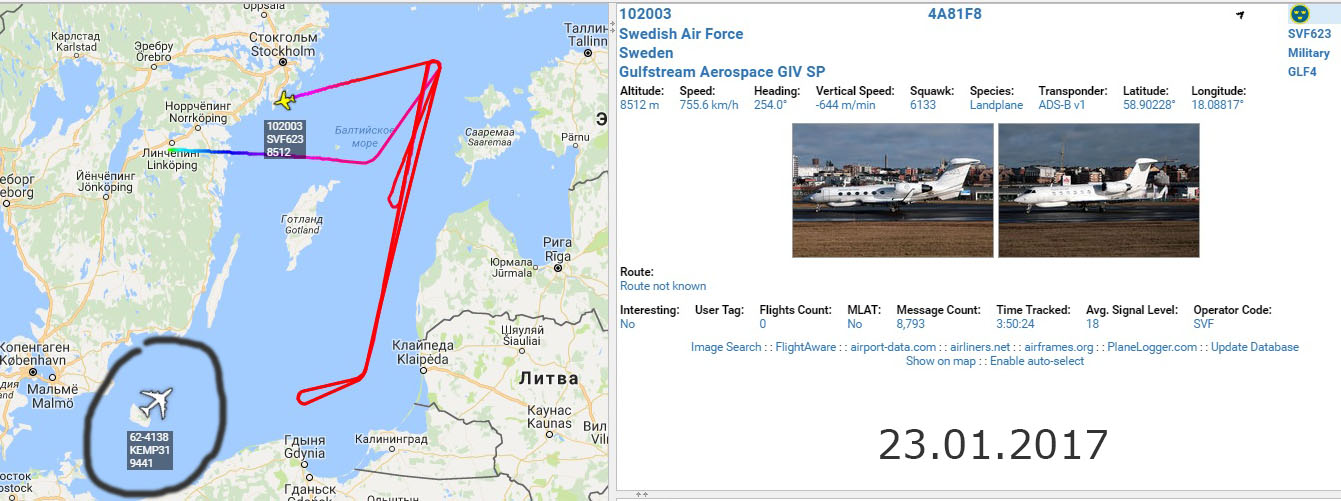
Task: Open the left Gulfstream aircraft photo
Action: pyautogui.click(x=892, y=190)
